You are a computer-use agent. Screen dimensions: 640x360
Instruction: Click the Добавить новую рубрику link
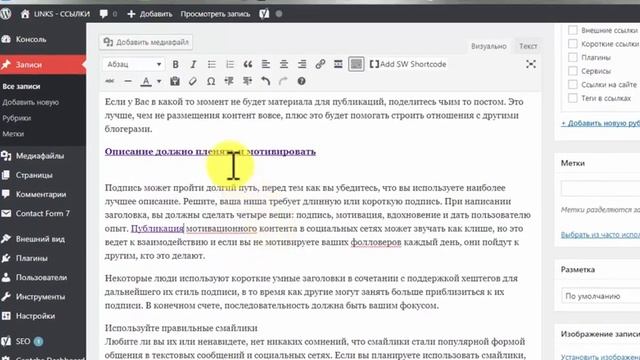tap(600, 123)
